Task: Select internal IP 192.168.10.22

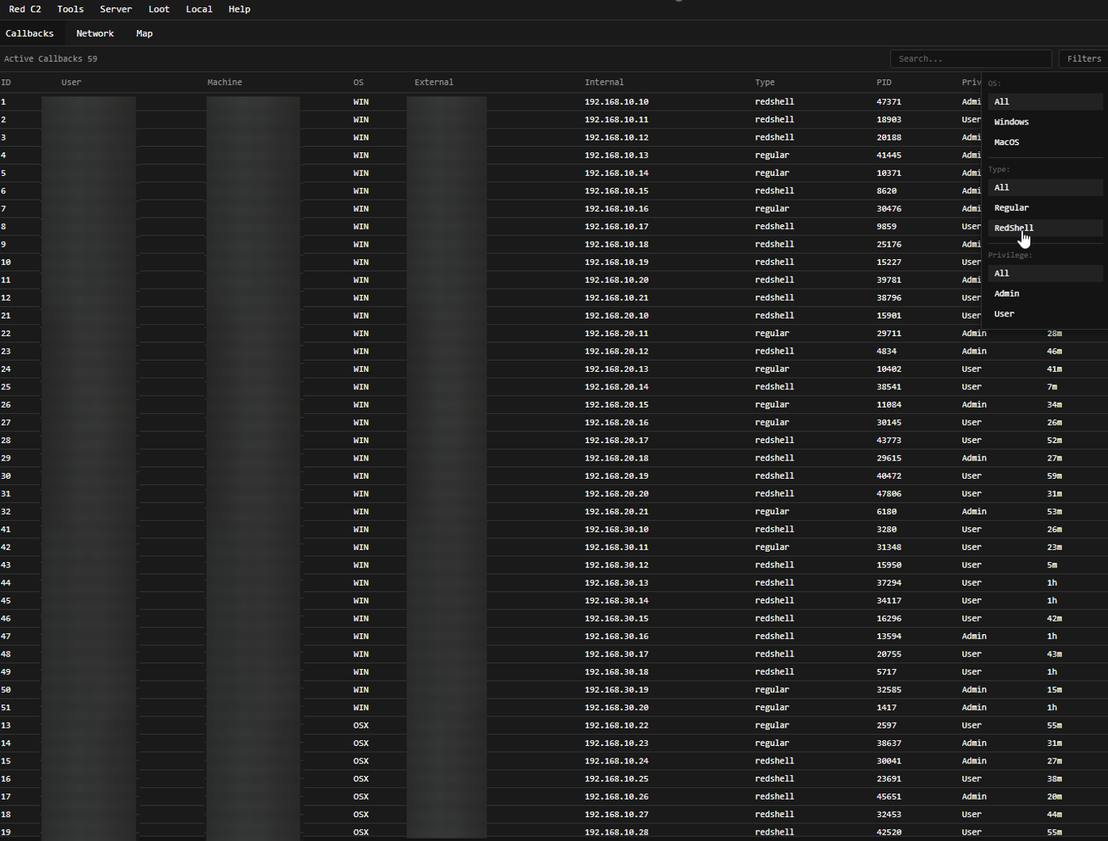Action: tap(616, 725)
